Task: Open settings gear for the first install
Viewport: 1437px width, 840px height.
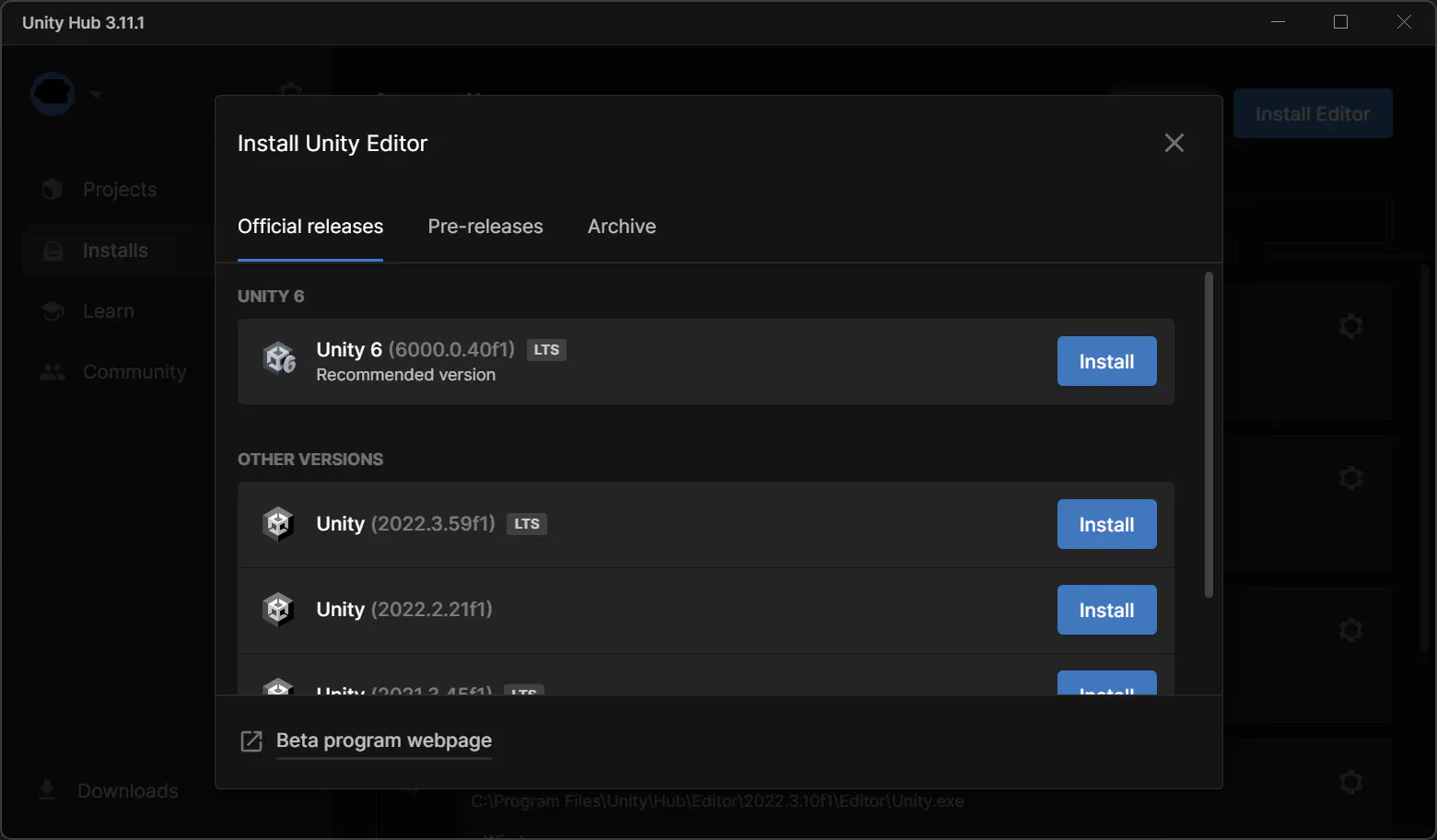Action: [x=1350, y=326]
